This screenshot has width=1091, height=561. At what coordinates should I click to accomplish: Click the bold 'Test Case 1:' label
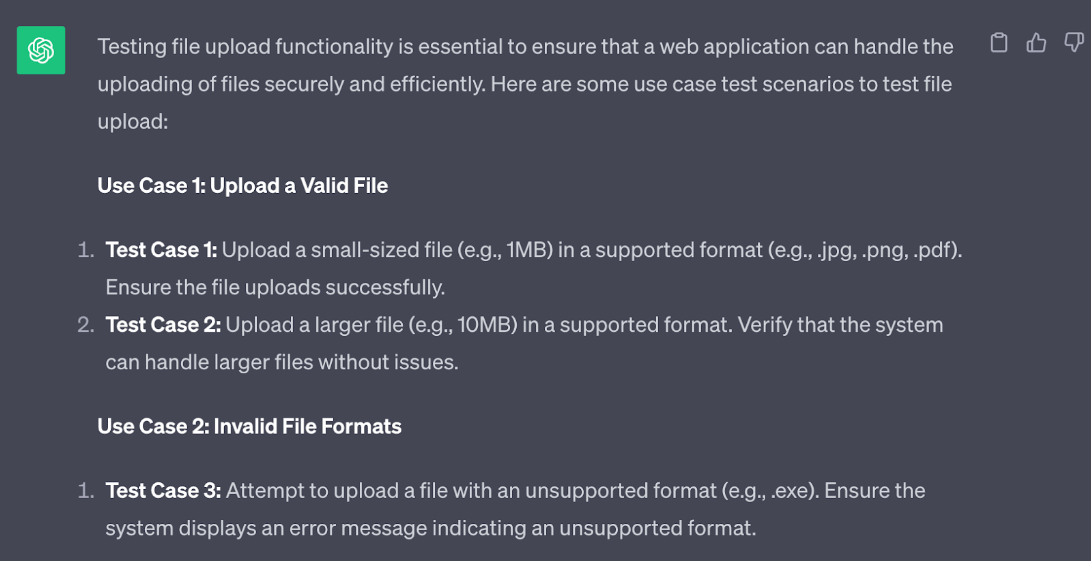point(161,250)
